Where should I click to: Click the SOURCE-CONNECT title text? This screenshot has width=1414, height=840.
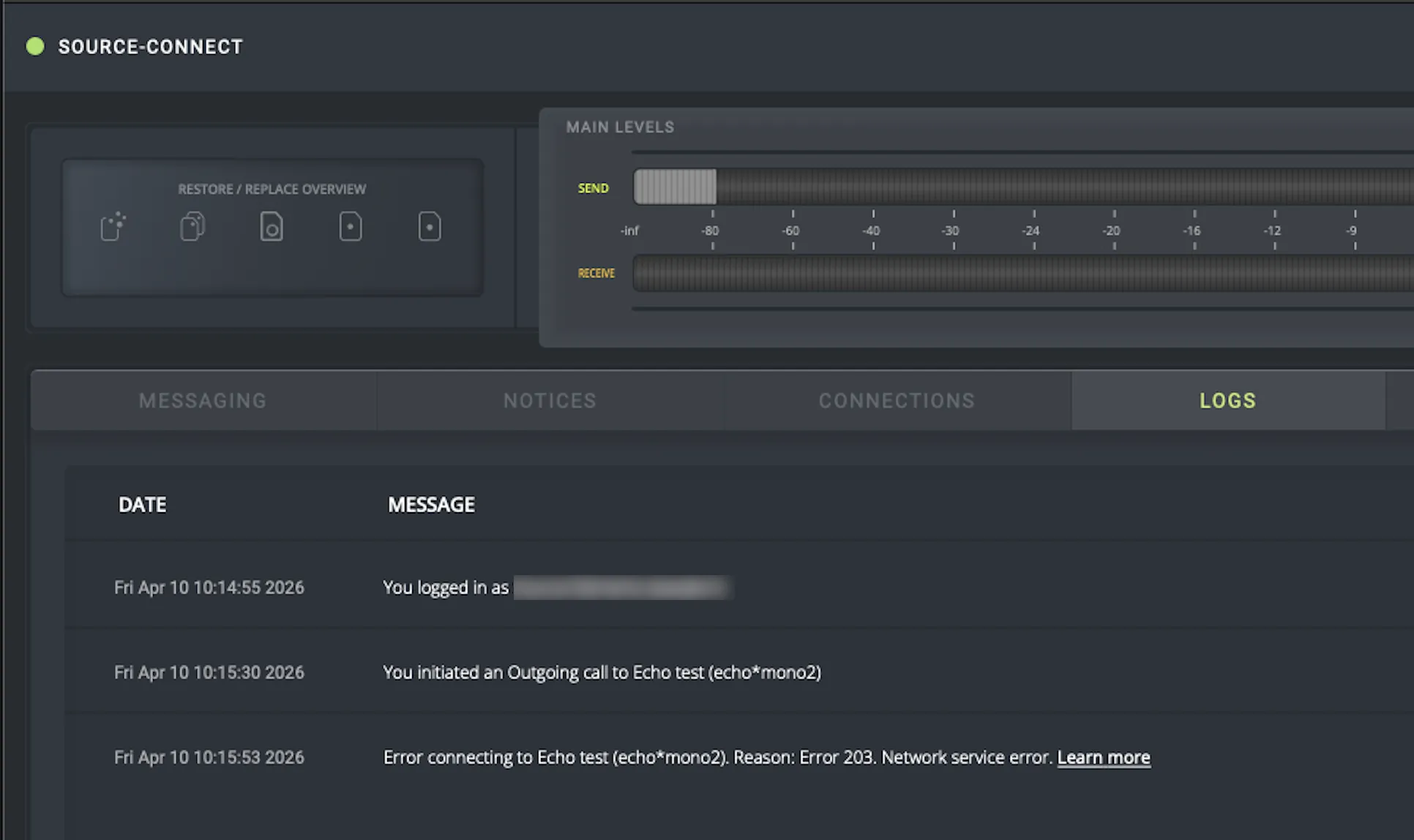coord(151,47)
